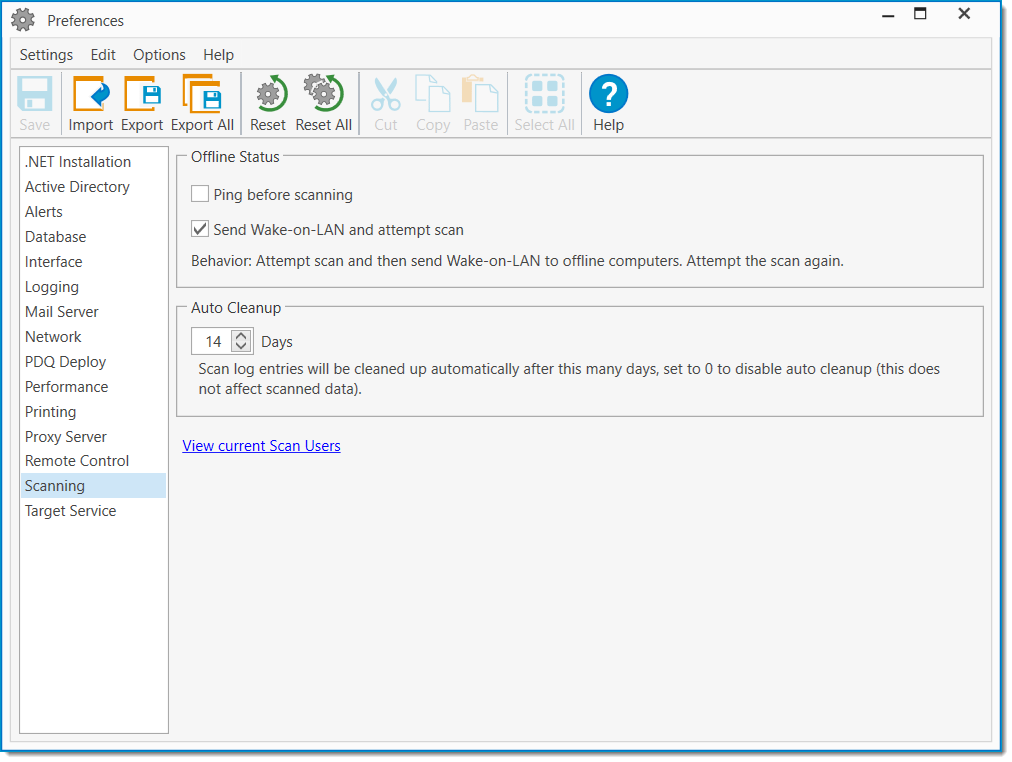This screenshot has width=1012, height=762.
Task: Click the Cut scissors icon
Action: [386, 94]
